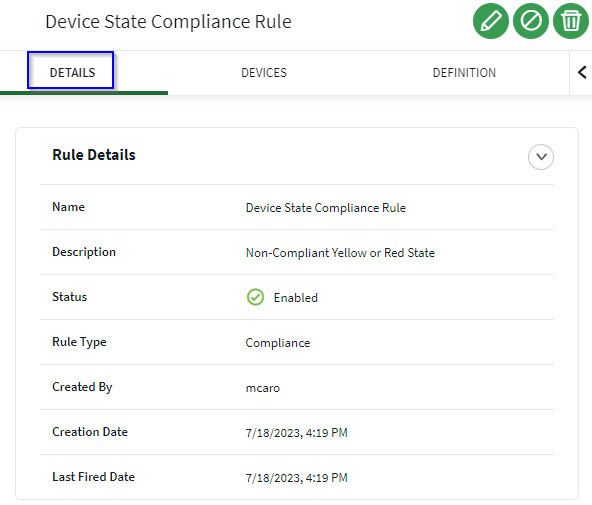Click the Rule Type field label
Screen dimensions: 592x505
(x=79, y=342)
